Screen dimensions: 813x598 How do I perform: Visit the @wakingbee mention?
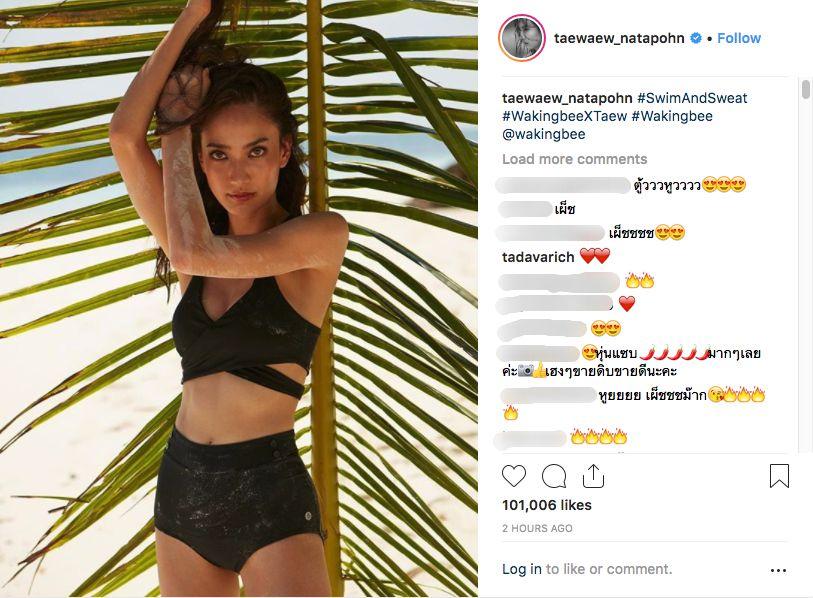click(543, 134)
